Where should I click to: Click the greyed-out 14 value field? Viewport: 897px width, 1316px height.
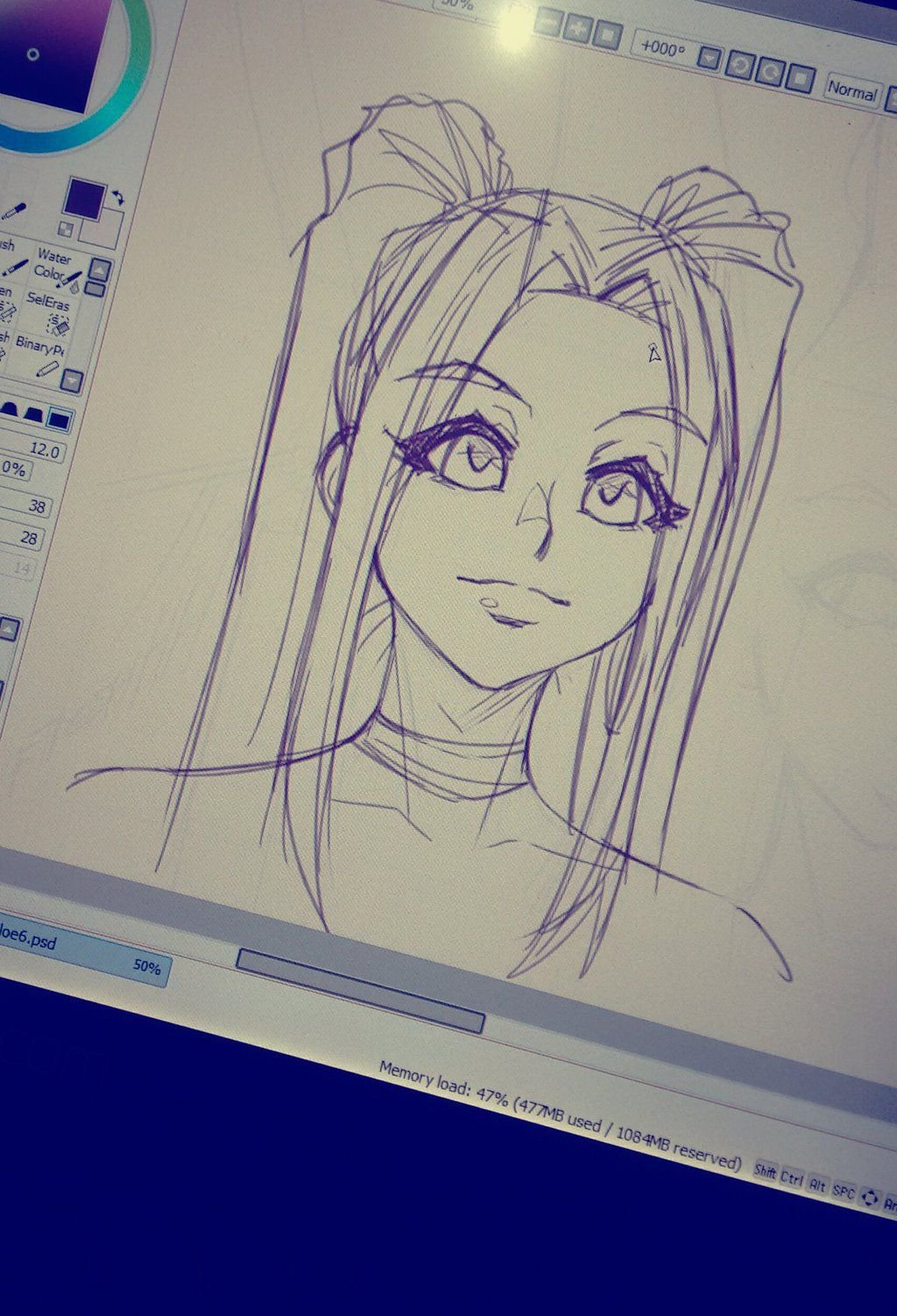tap(18, 566)
